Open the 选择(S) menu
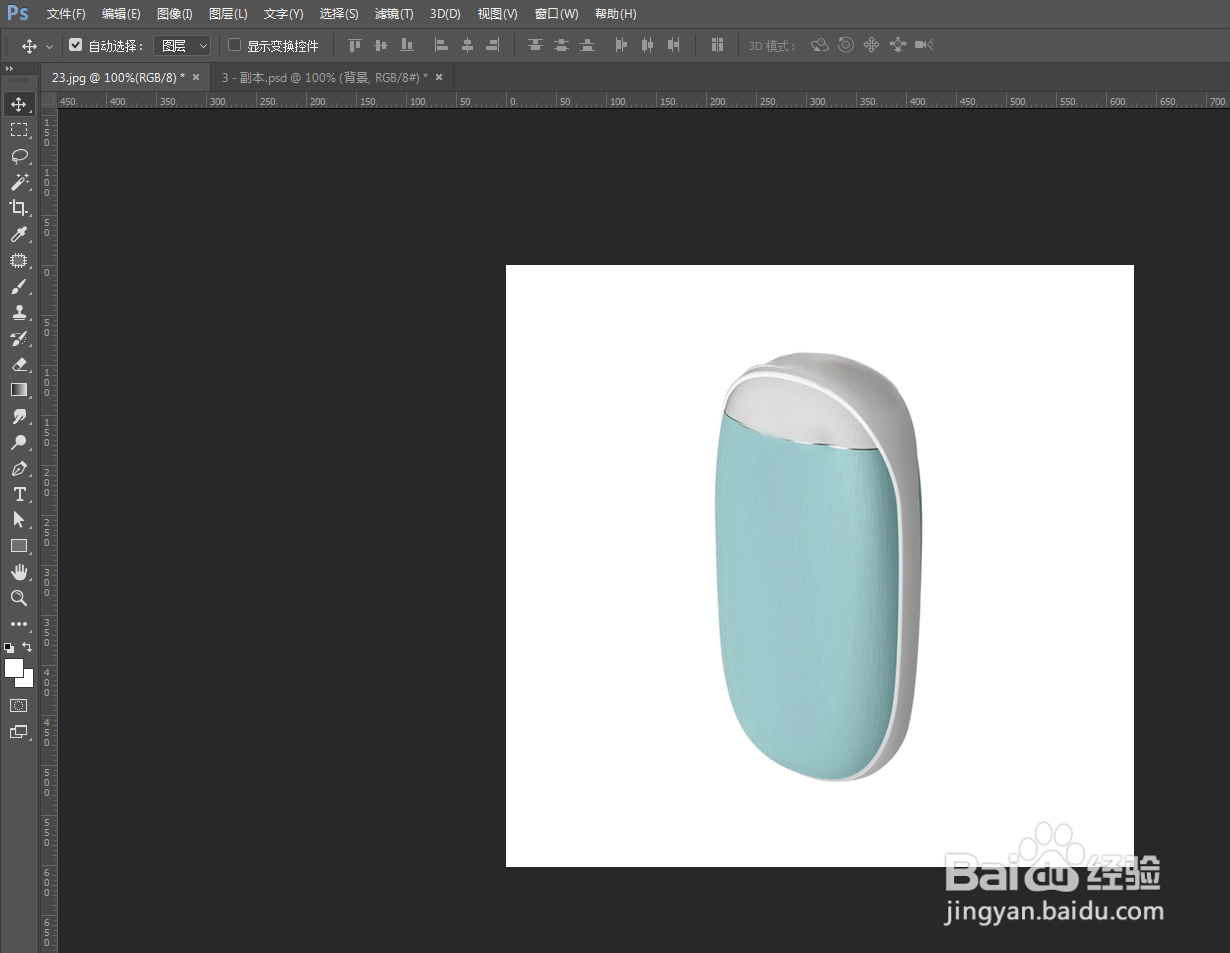The height and width of the screenshot is (953, 1230). tap(339, 14)
